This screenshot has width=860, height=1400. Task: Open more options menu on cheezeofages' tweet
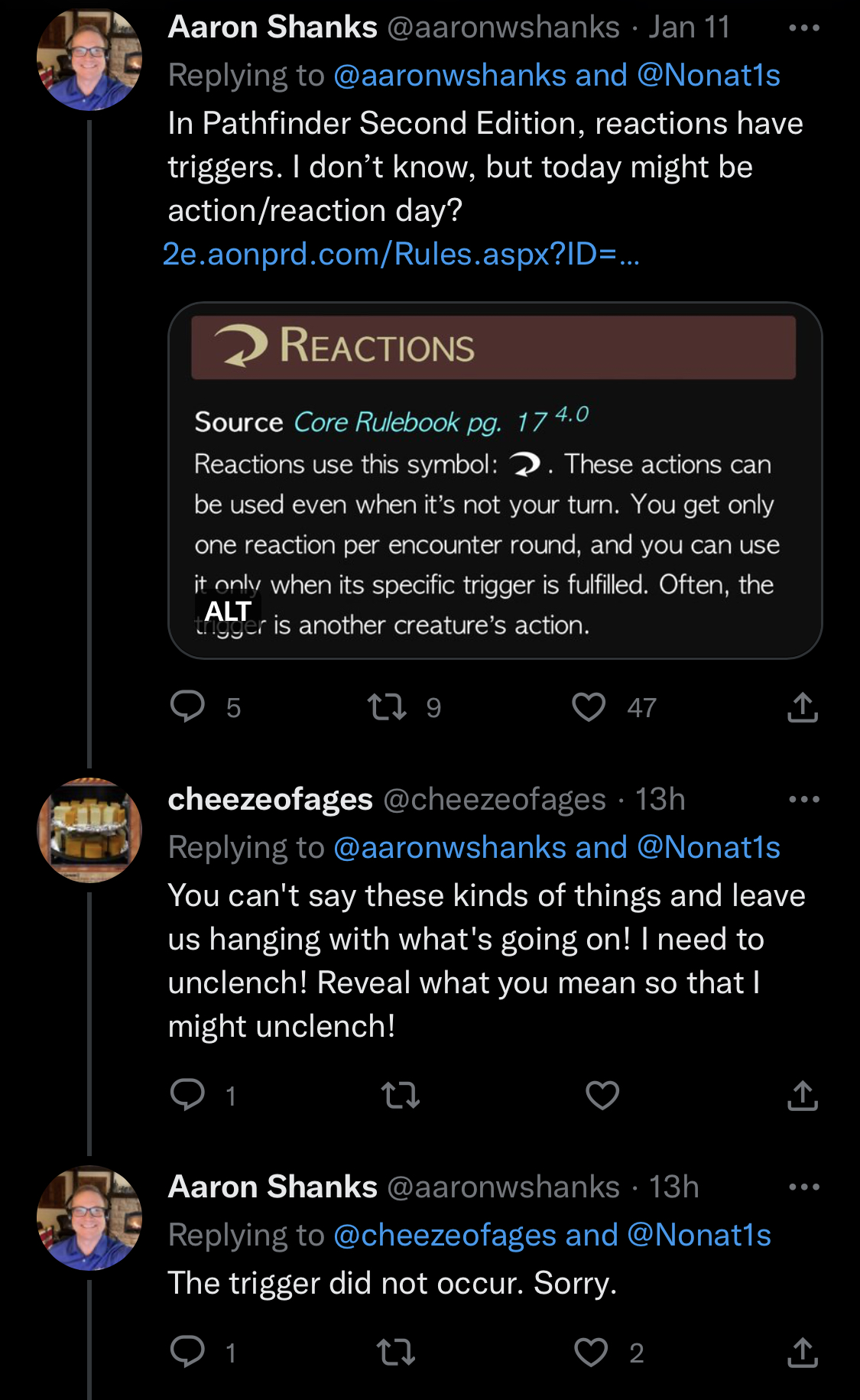click(803, 800)
